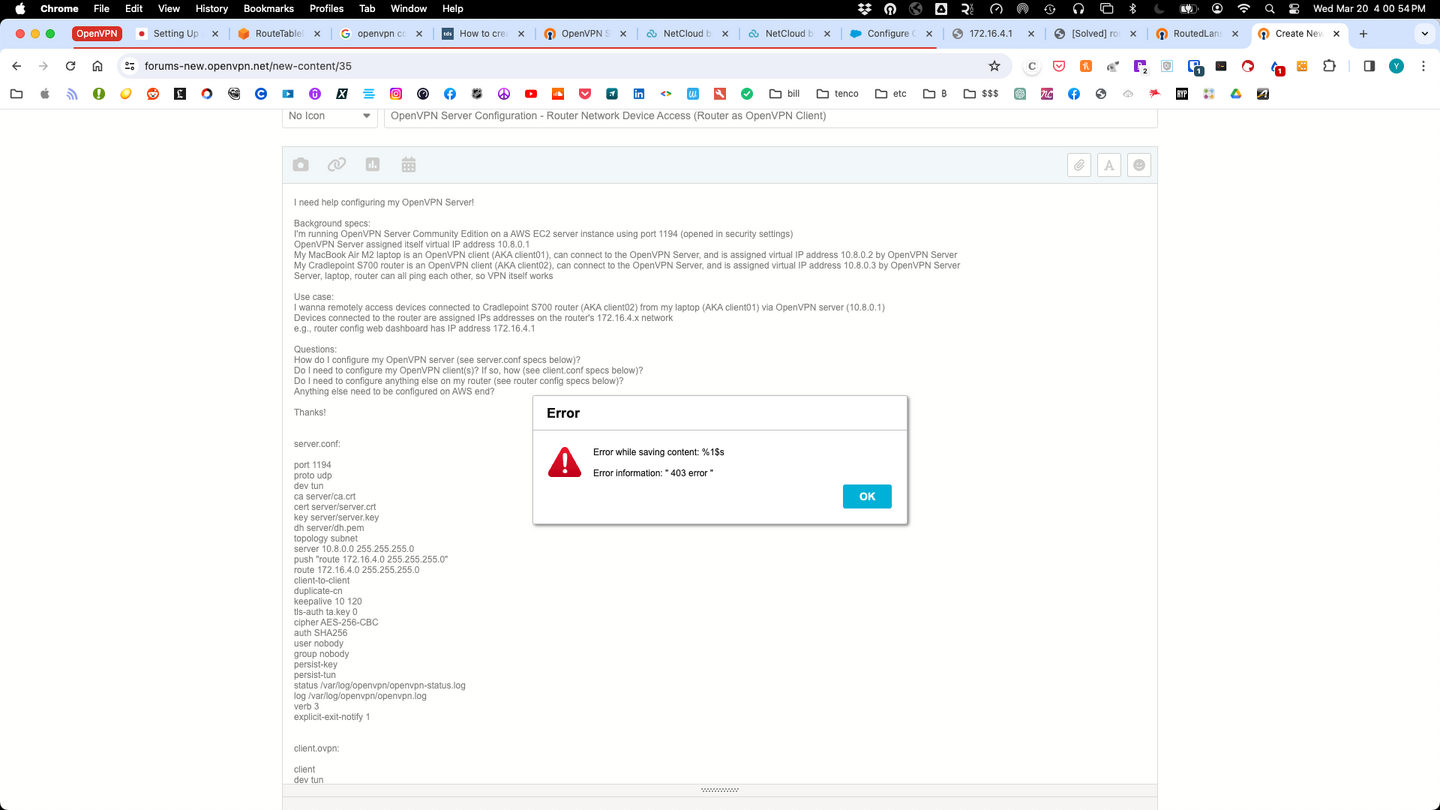This screenshot has width=1440, height=810.
Task: Open the 'bill' bookmarks folder
Action: [x=784, y=94]
